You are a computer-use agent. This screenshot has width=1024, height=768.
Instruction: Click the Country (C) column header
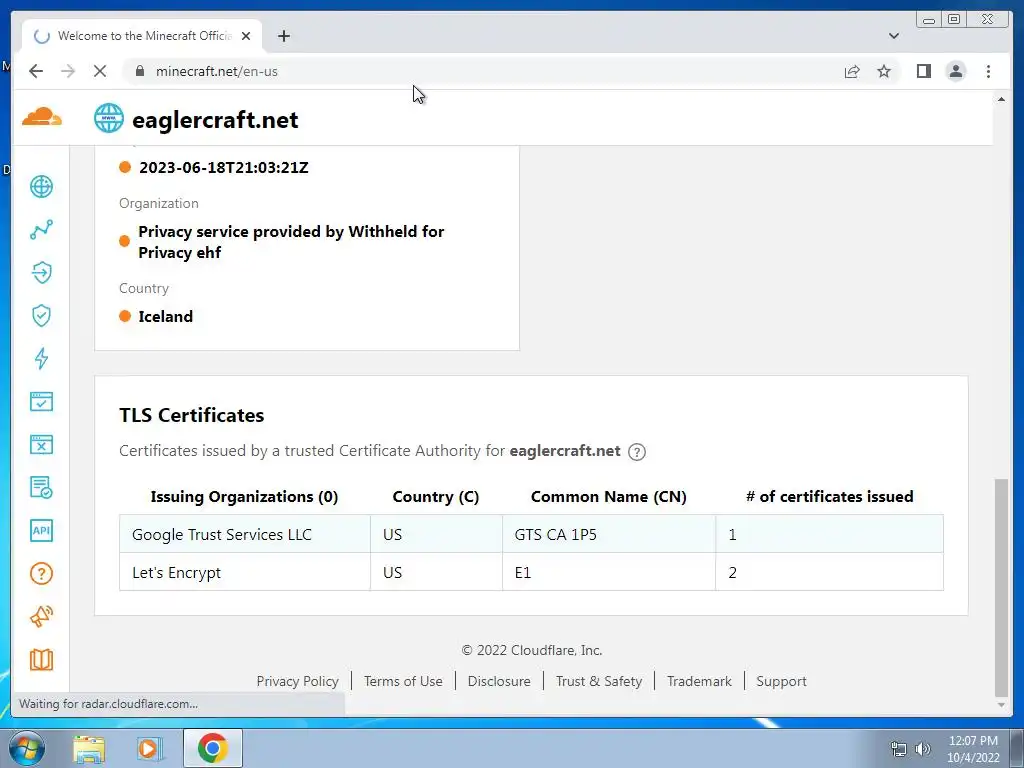(x=436, y=497)
